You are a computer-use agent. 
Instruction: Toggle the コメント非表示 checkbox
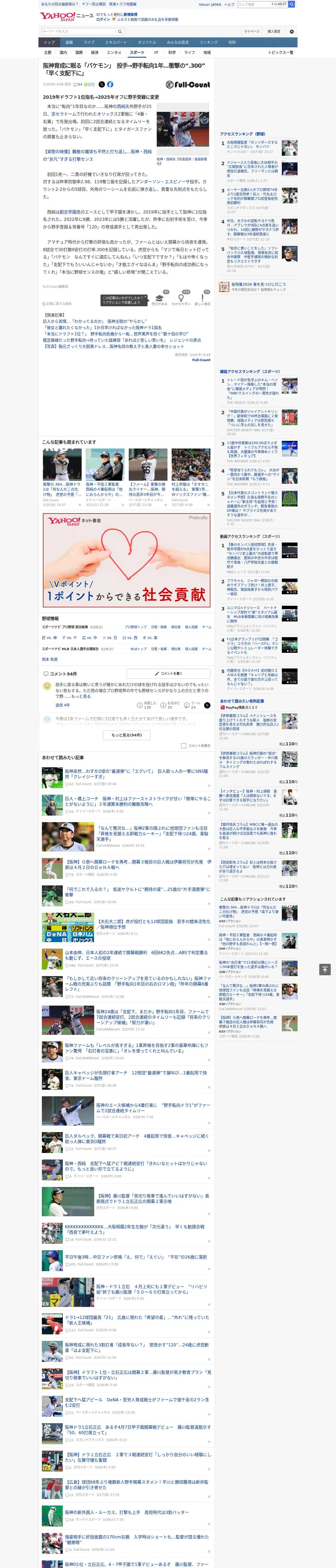[183, 746]
